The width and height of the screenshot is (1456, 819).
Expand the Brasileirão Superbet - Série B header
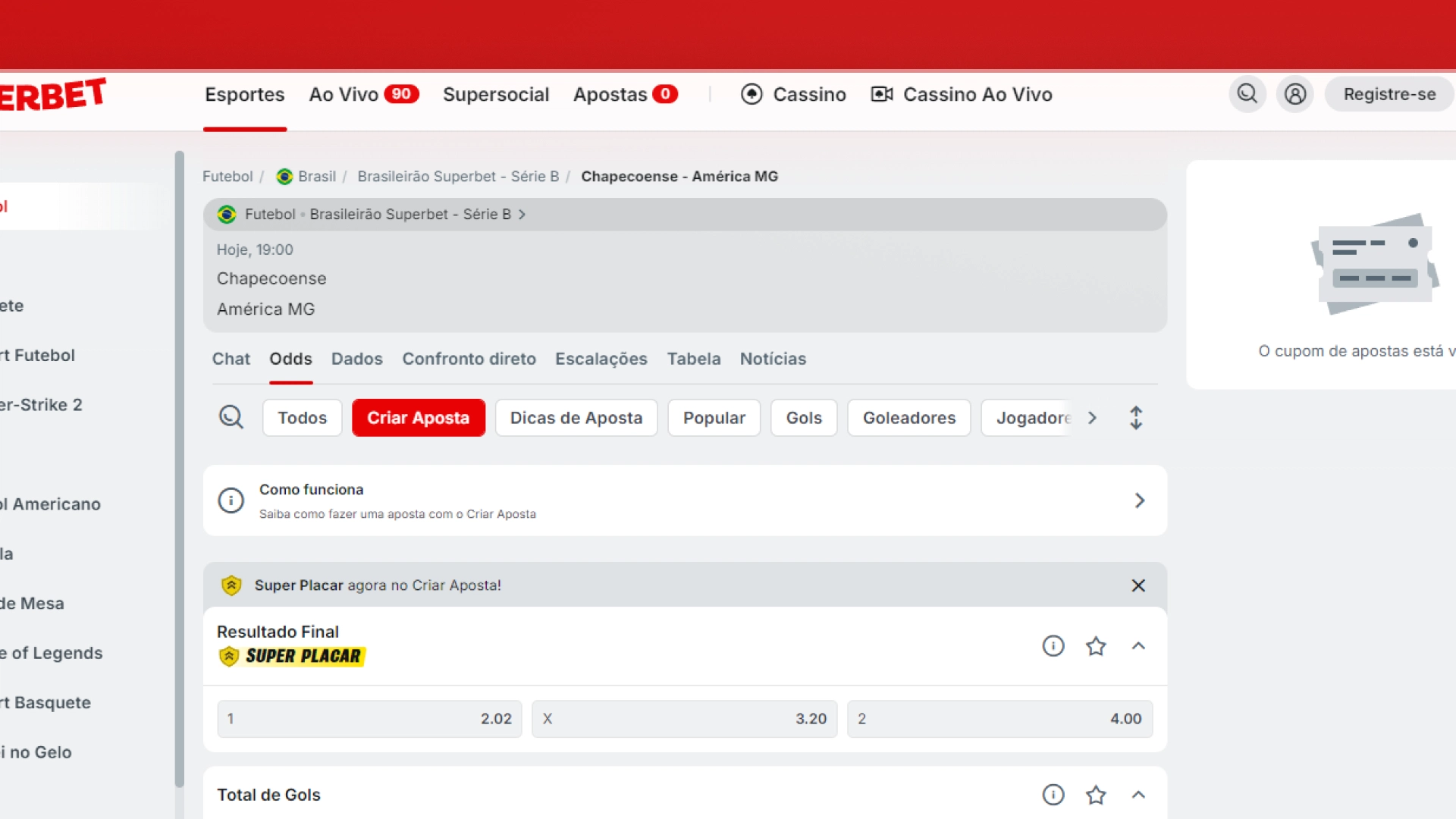(522, 215)
